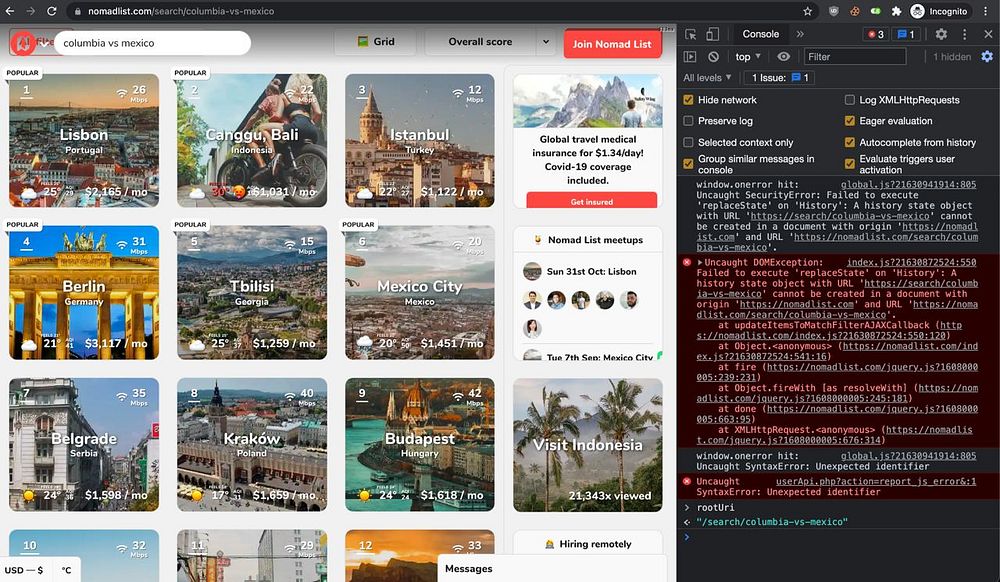This screenshot has height=582, width=1000.
Task: Open console settings blue gear
Action: [987, 57]
